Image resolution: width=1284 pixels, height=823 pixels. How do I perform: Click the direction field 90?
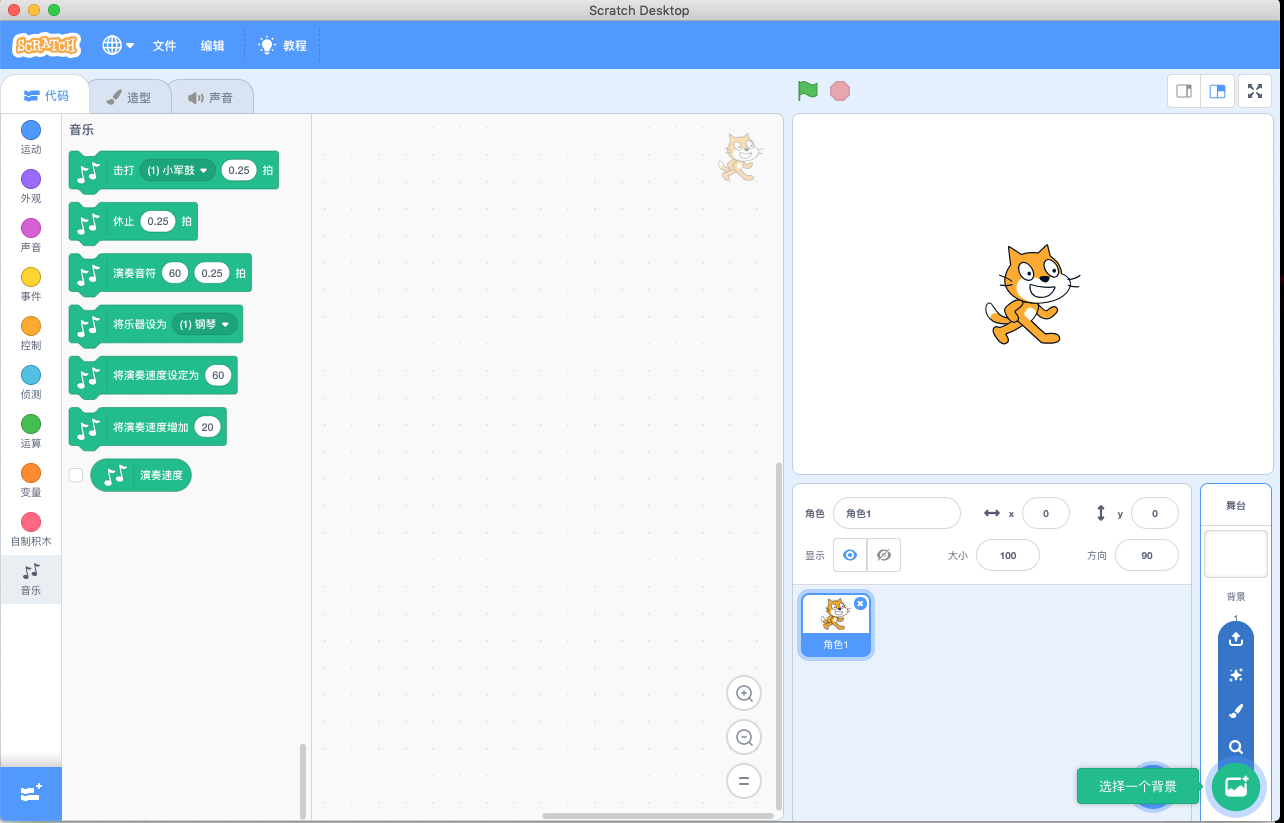click(1147, 555)
